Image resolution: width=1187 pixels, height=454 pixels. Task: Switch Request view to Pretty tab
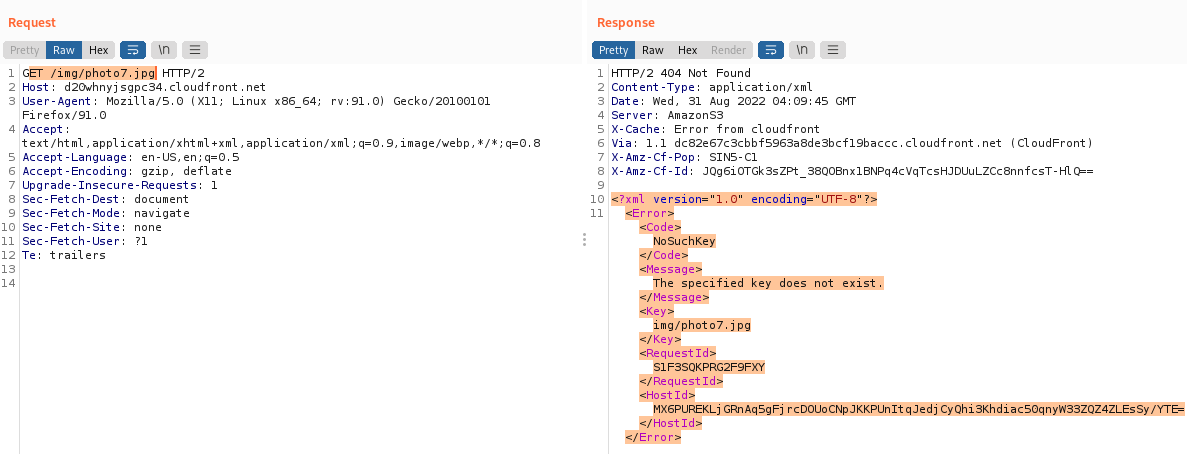25,50
